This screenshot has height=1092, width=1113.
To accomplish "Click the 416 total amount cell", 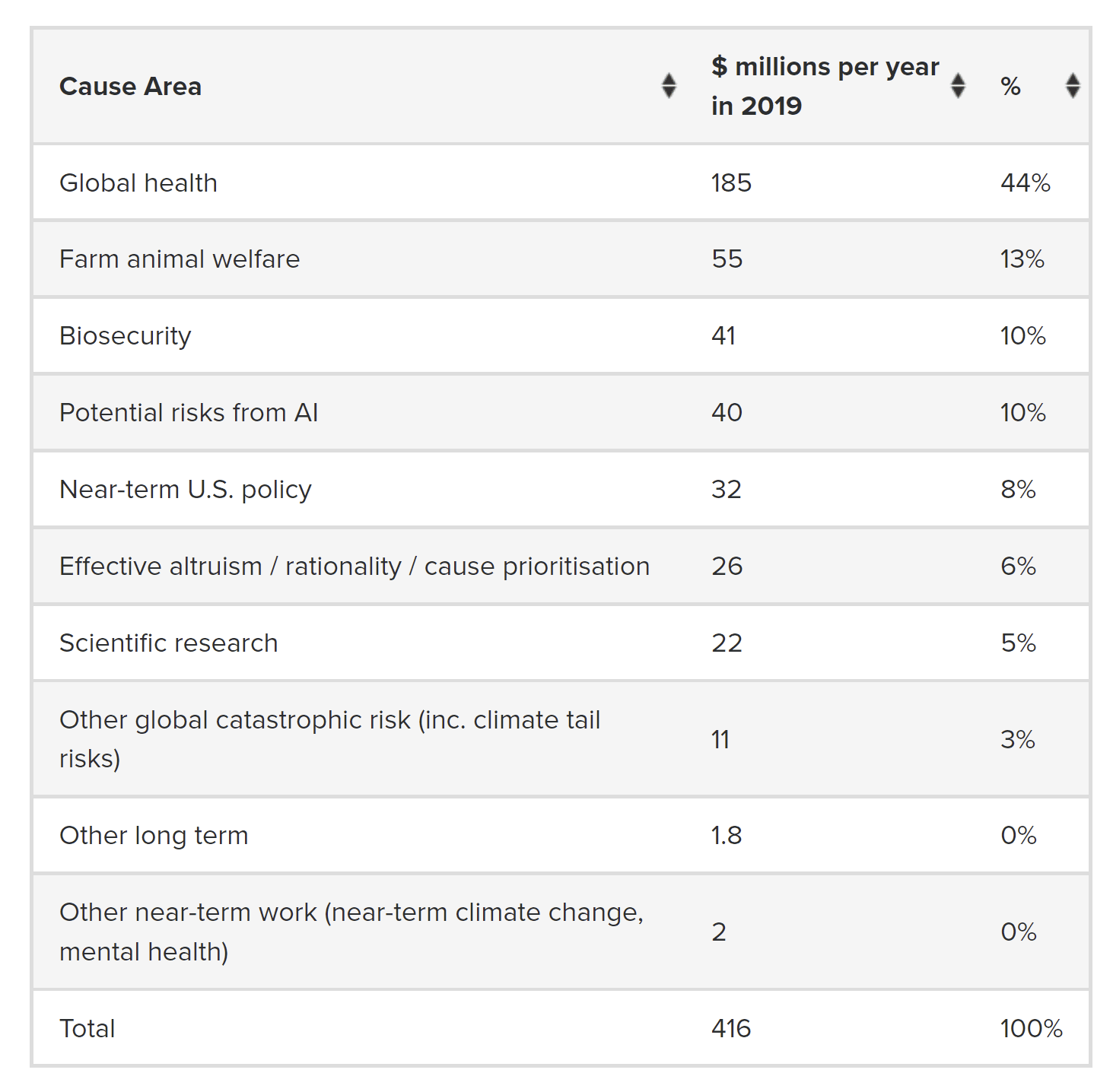I will coord(731,1028).
